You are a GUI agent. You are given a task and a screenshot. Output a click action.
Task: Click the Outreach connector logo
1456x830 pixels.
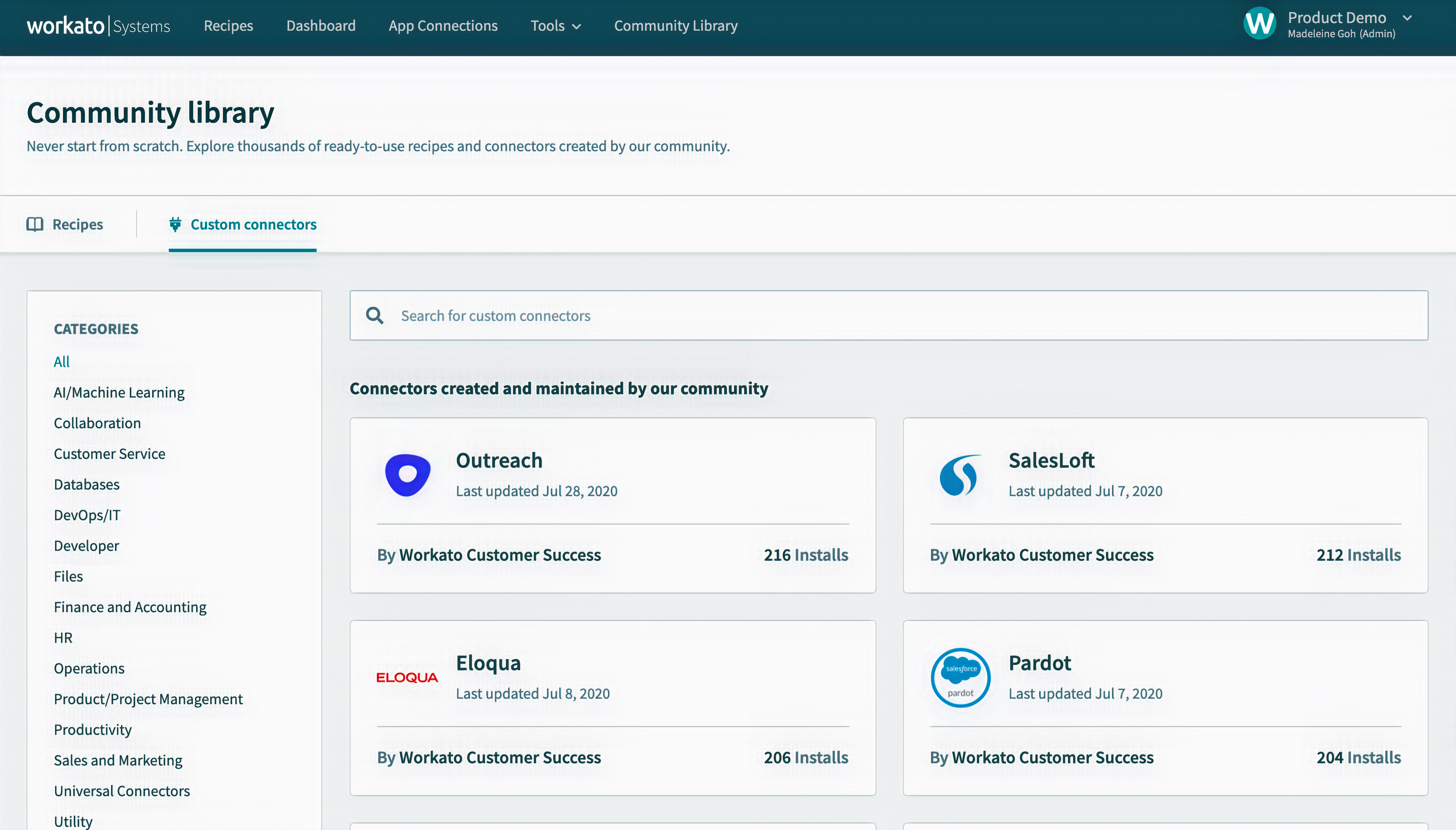[407, 475]
